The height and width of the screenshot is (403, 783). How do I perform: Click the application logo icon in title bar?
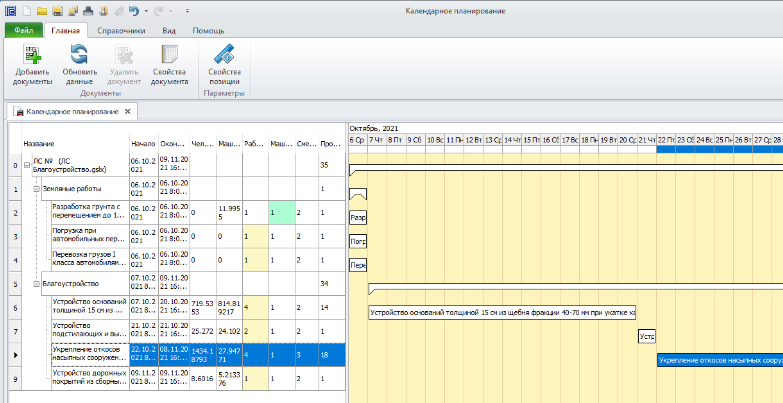10,10
